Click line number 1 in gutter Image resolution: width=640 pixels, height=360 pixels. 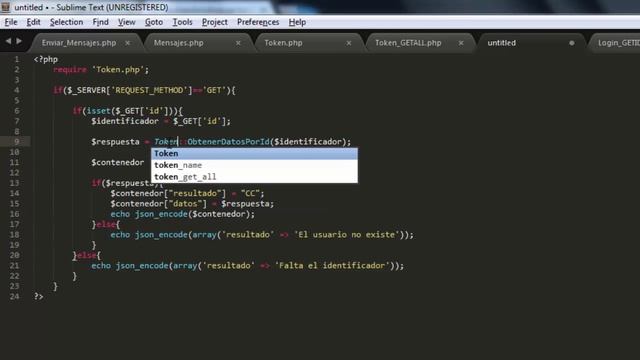pos(17,59)
